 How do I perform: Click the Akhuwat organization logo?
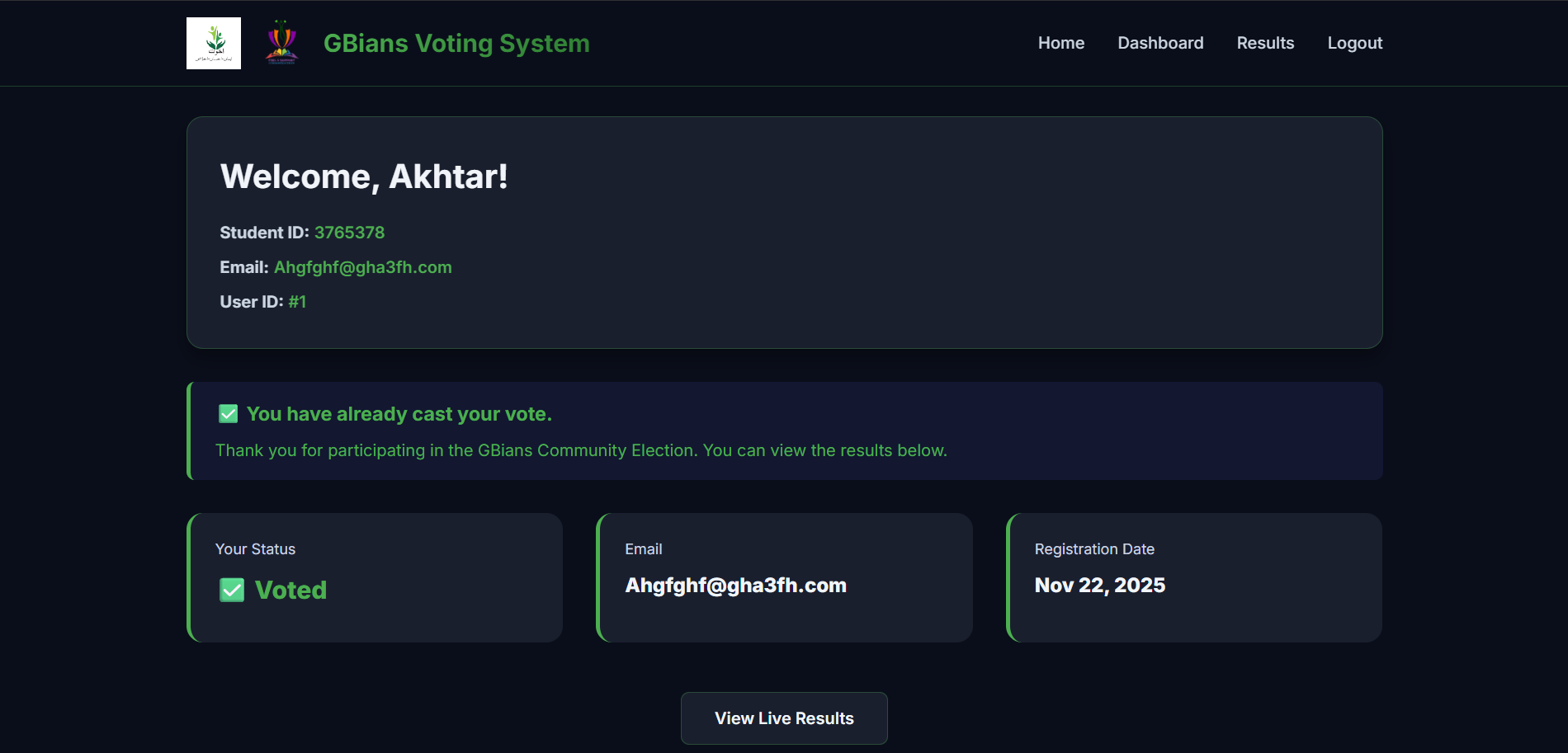click(213, 42)
